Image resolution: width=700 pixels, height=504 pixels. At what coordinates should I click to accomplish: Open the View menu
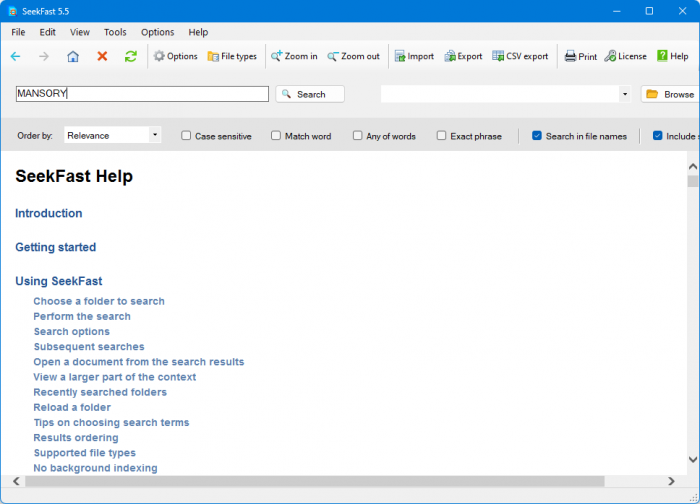[x=79, y=32]
